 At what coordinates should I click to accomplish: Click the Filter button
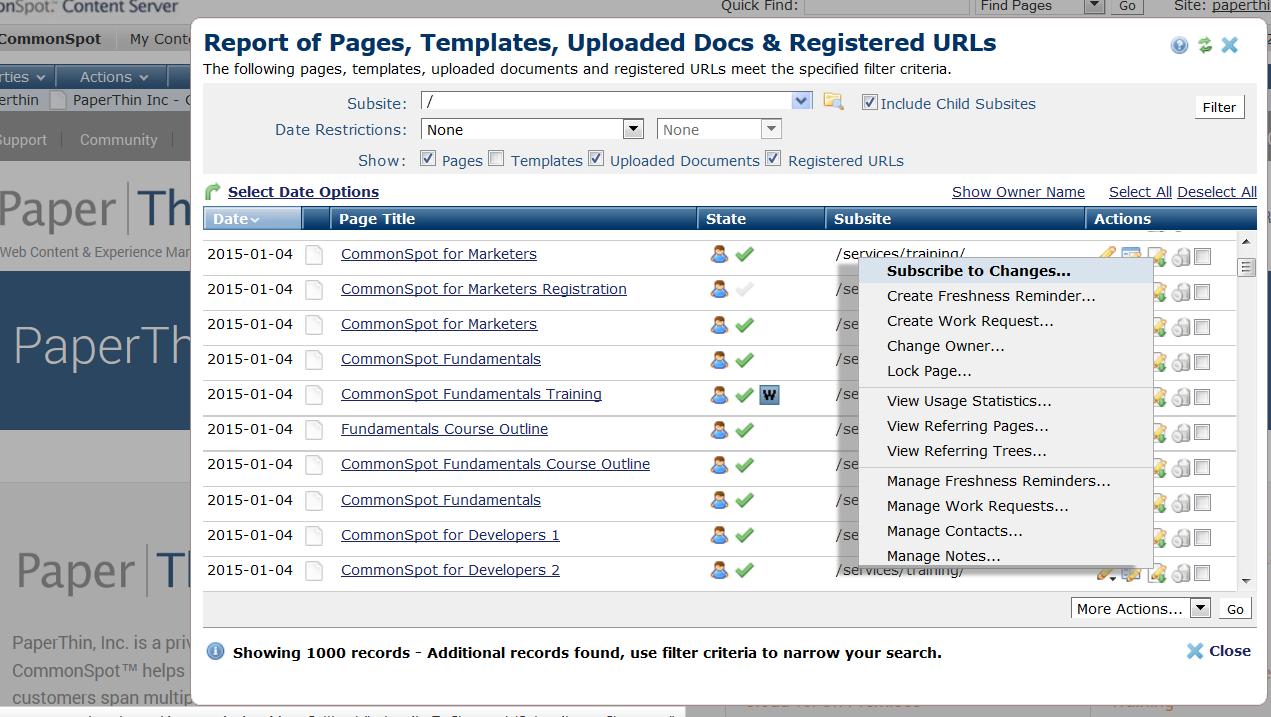(1219, 107)
